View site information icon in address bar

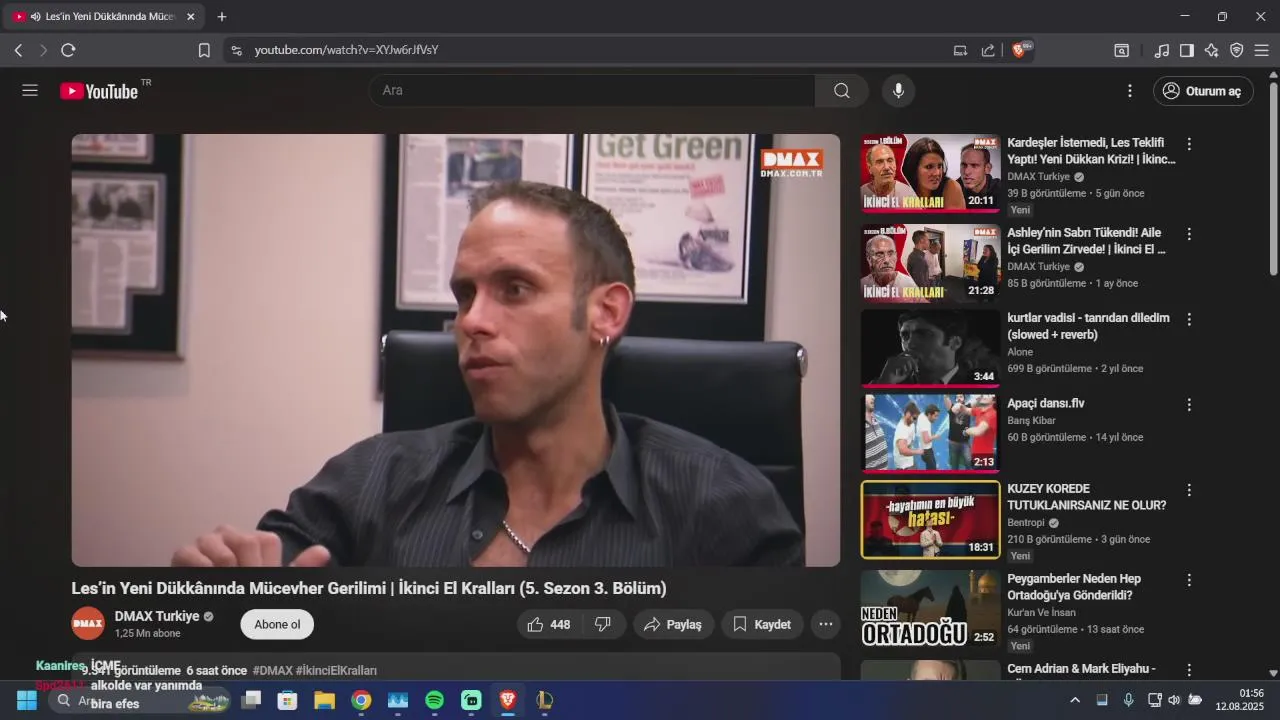(235, 50)
